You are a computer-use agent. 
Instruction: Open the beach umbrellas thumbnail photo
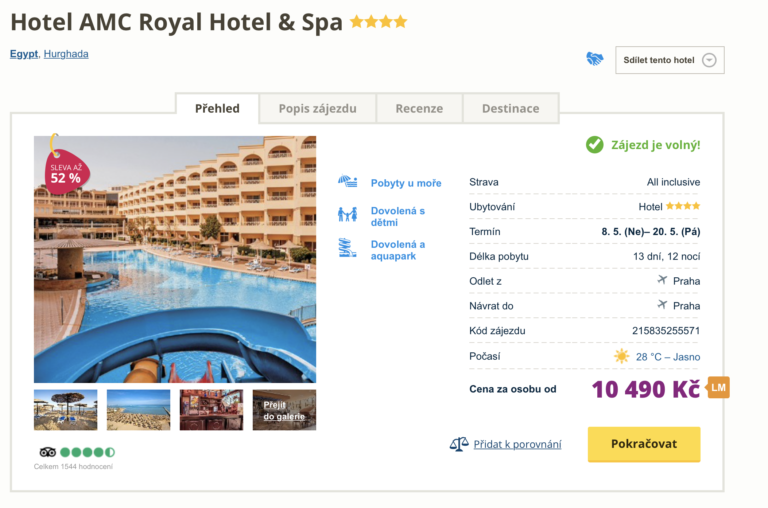click(66, 410)
